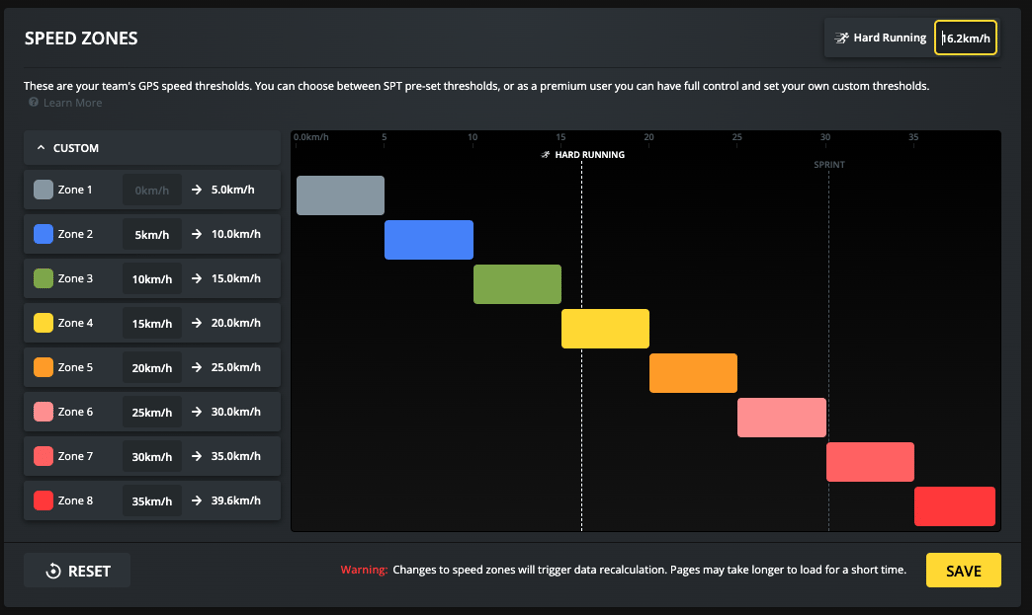The height and width of the screenshot is (615, 1032).
Task: Click the help icon beside Learn More
Action: 34,102
